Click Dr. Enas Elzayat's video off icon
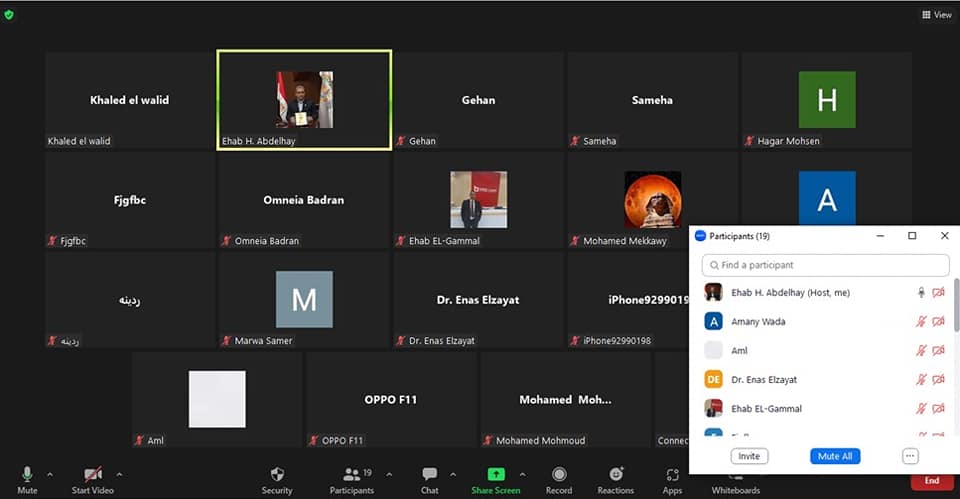The width and height of the screenshot is (960, 499). (938, 380)
